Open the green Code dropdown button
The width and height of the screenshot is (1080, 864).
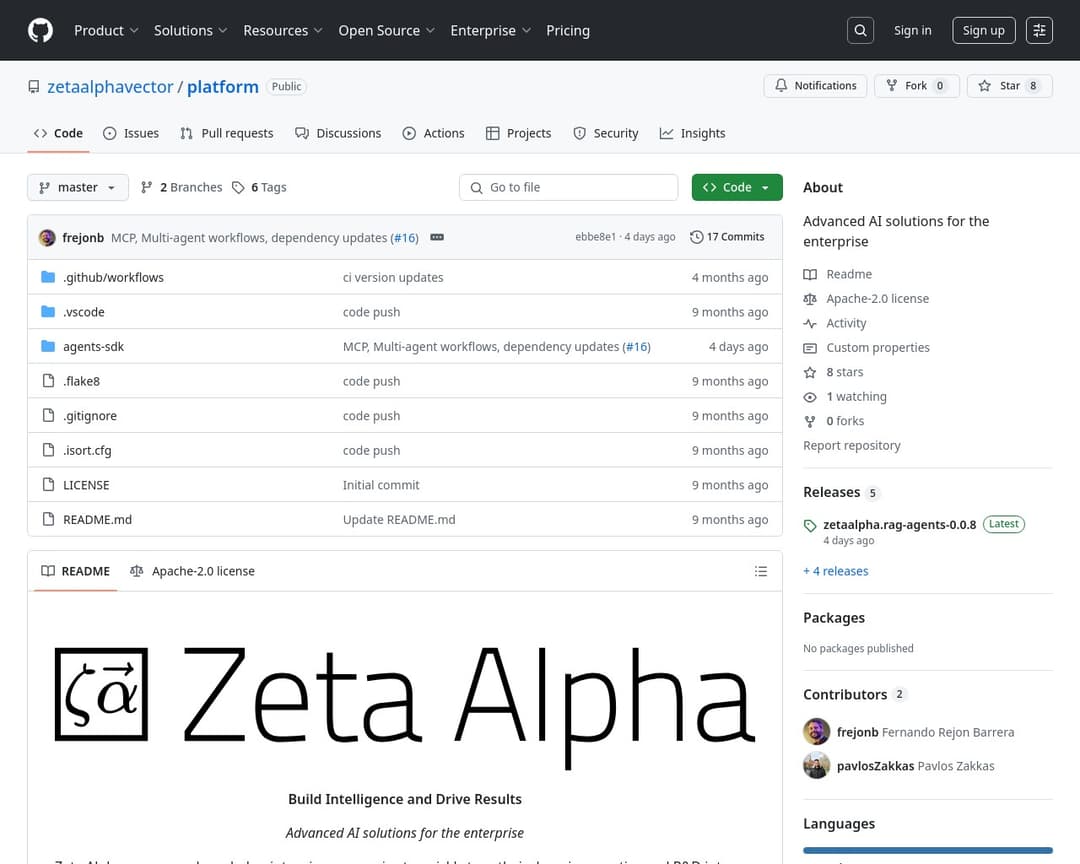pyautogui.click(x=737, y=187)
